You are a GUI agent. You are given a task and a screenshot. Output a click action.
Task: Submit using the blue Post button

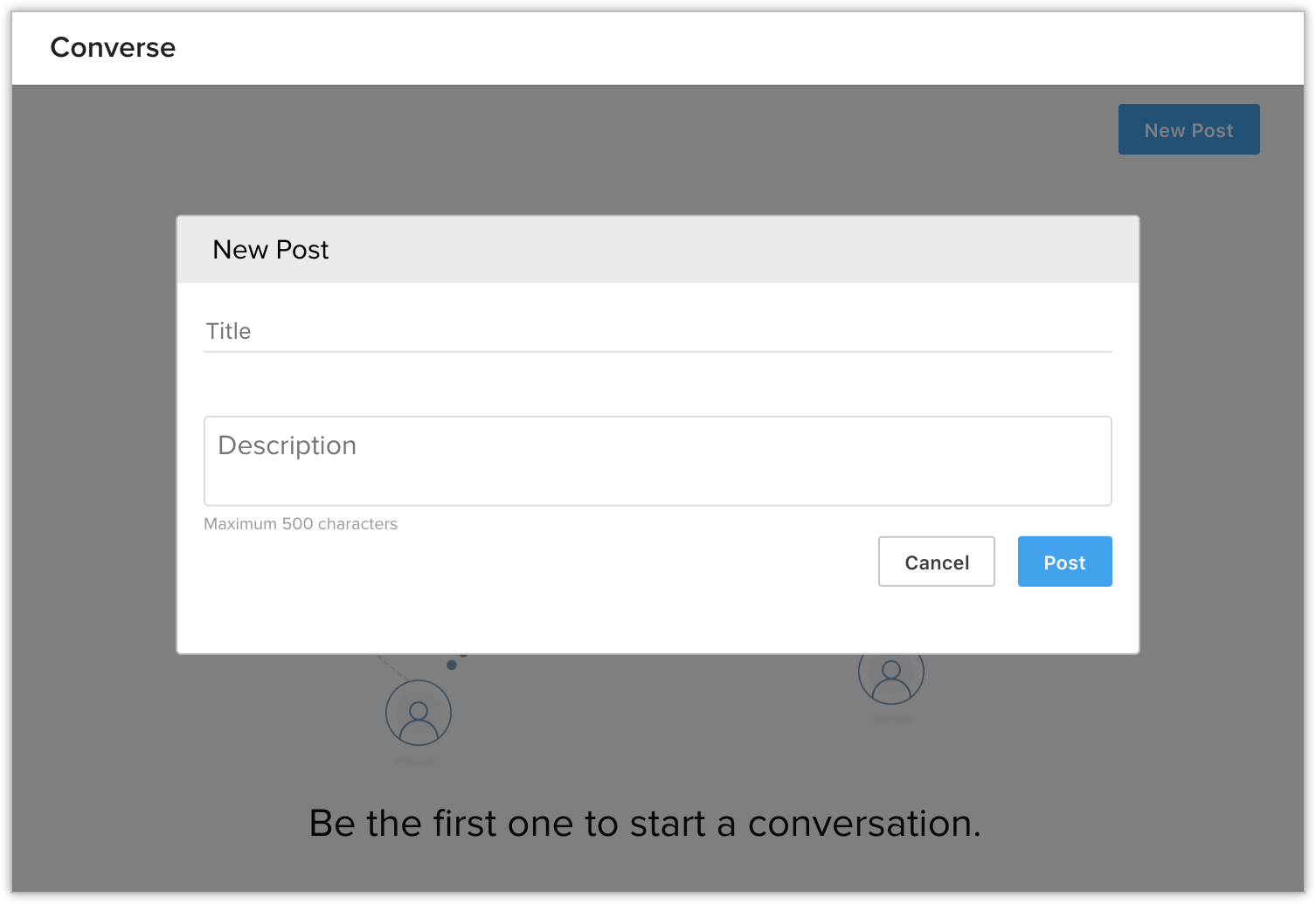pyautogui.click(x=1064, y=562)
